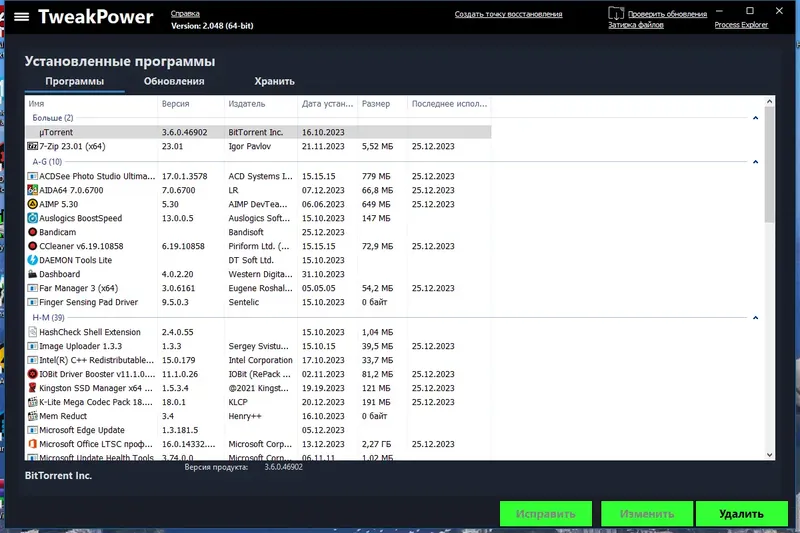The image size is (800, 533).
Task: Click the Finger Sensing Pad Driver icon
Action: point(32,302)
